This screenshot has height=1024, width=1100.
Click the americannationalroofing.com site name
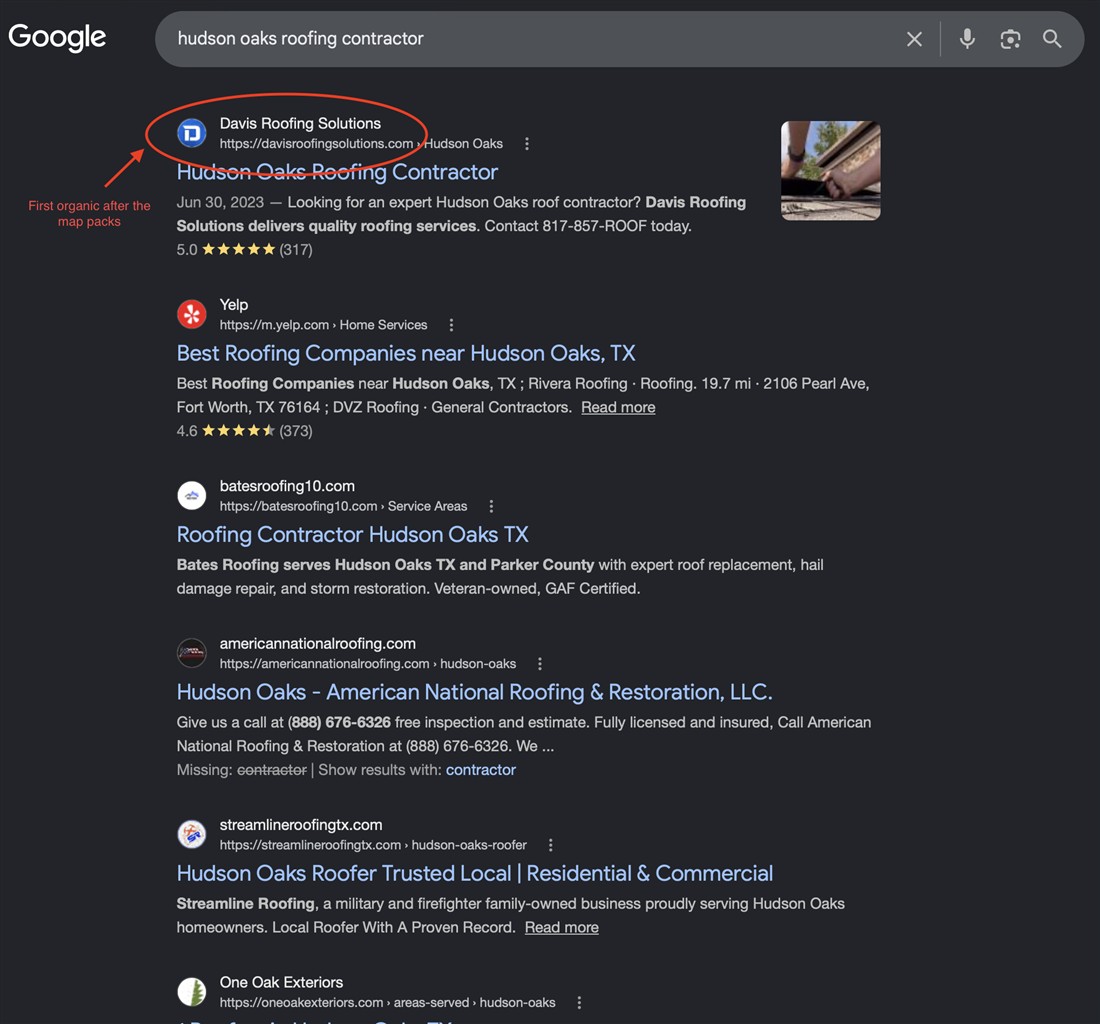(x=317, y=643)
